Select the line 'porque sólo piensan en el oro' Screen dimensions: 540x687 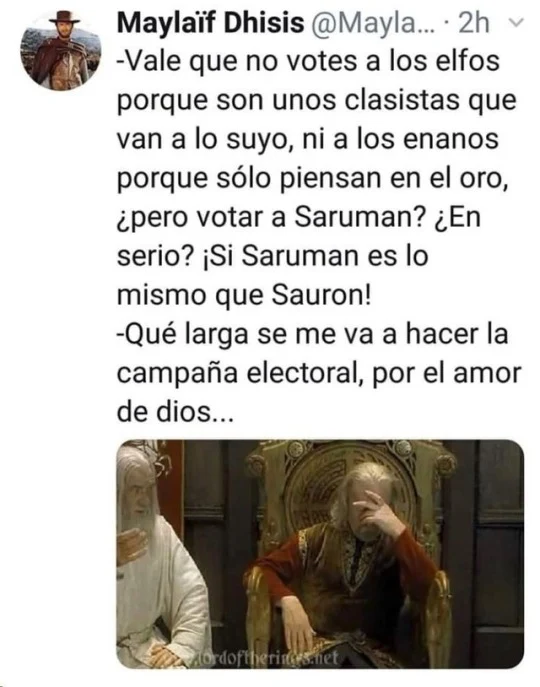coord(313,178)
